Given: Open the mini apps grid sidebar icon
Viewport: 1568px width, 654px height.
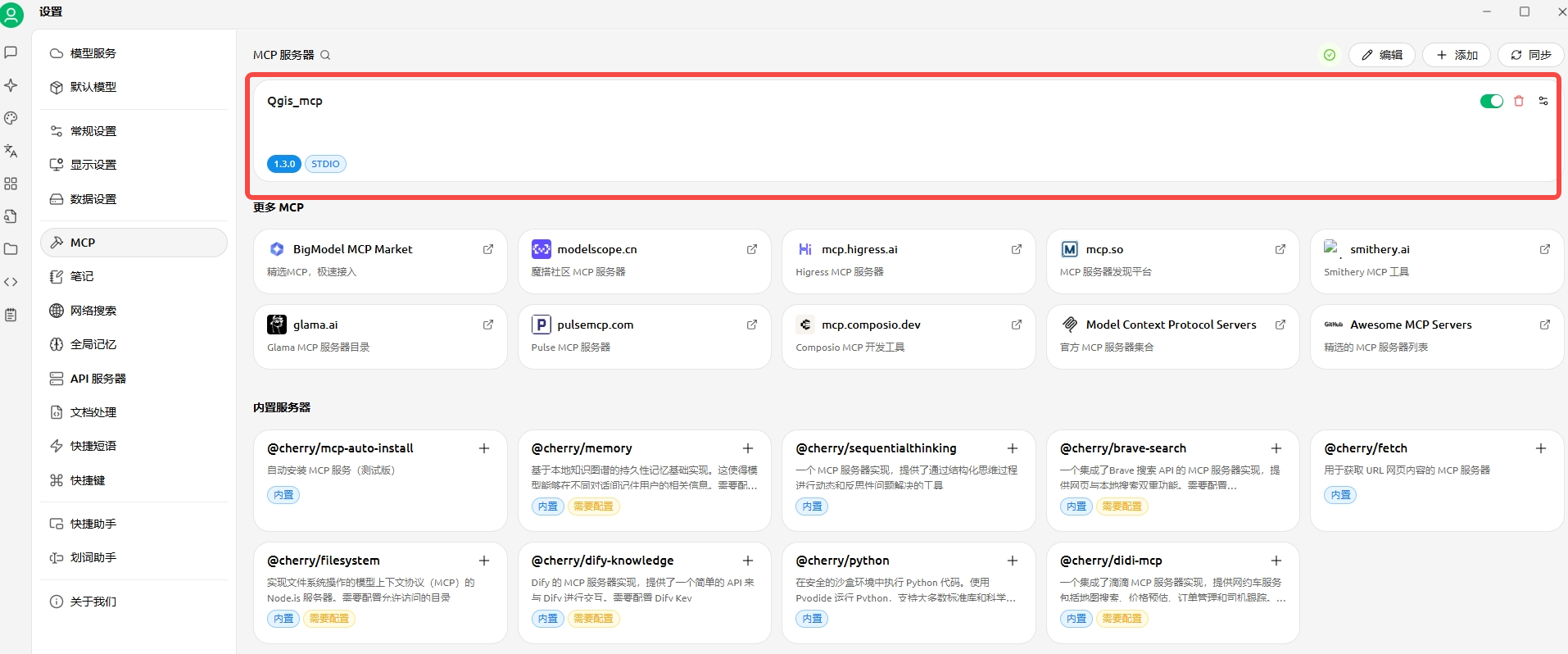Looking at the screenshot, I should point(11,184).
